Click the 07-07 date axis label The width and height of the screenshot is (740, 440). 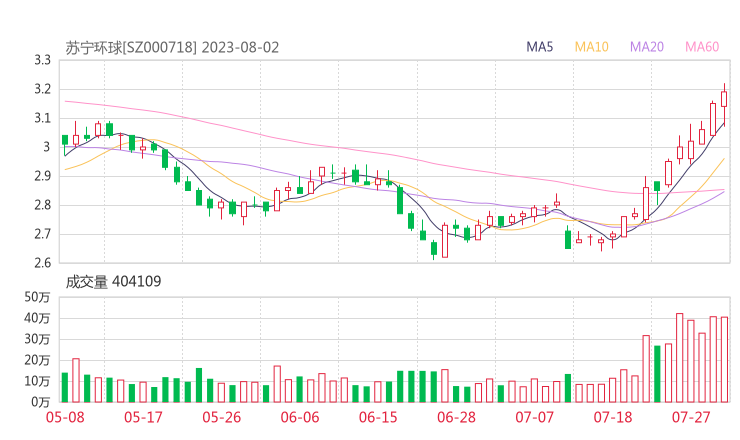(534, 417)
